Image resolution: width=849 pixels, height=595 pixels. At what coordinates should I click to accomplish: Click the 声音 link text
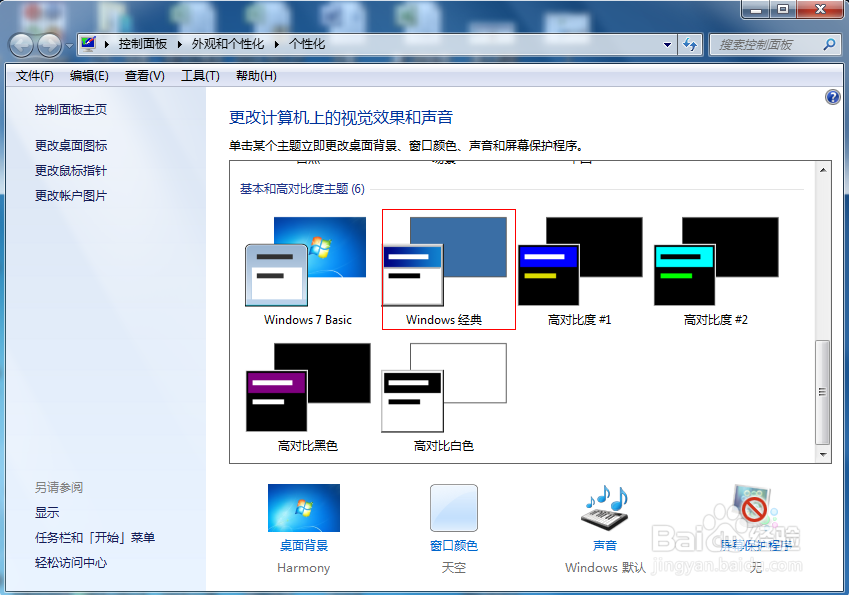click(605, 545)
